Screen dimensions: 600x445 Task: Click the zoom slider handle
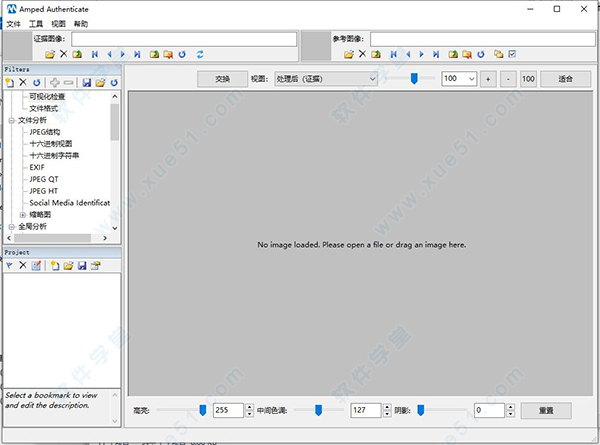click(414, 78)
